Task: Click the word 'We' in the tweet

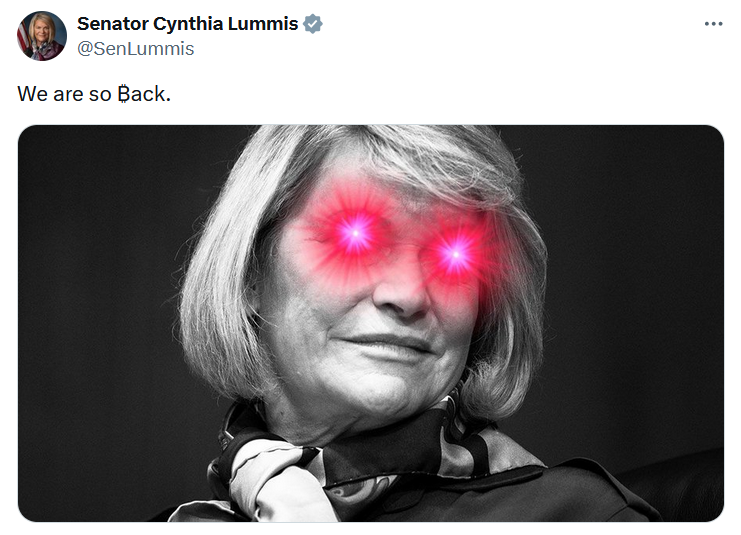Action: click(33, 94)
